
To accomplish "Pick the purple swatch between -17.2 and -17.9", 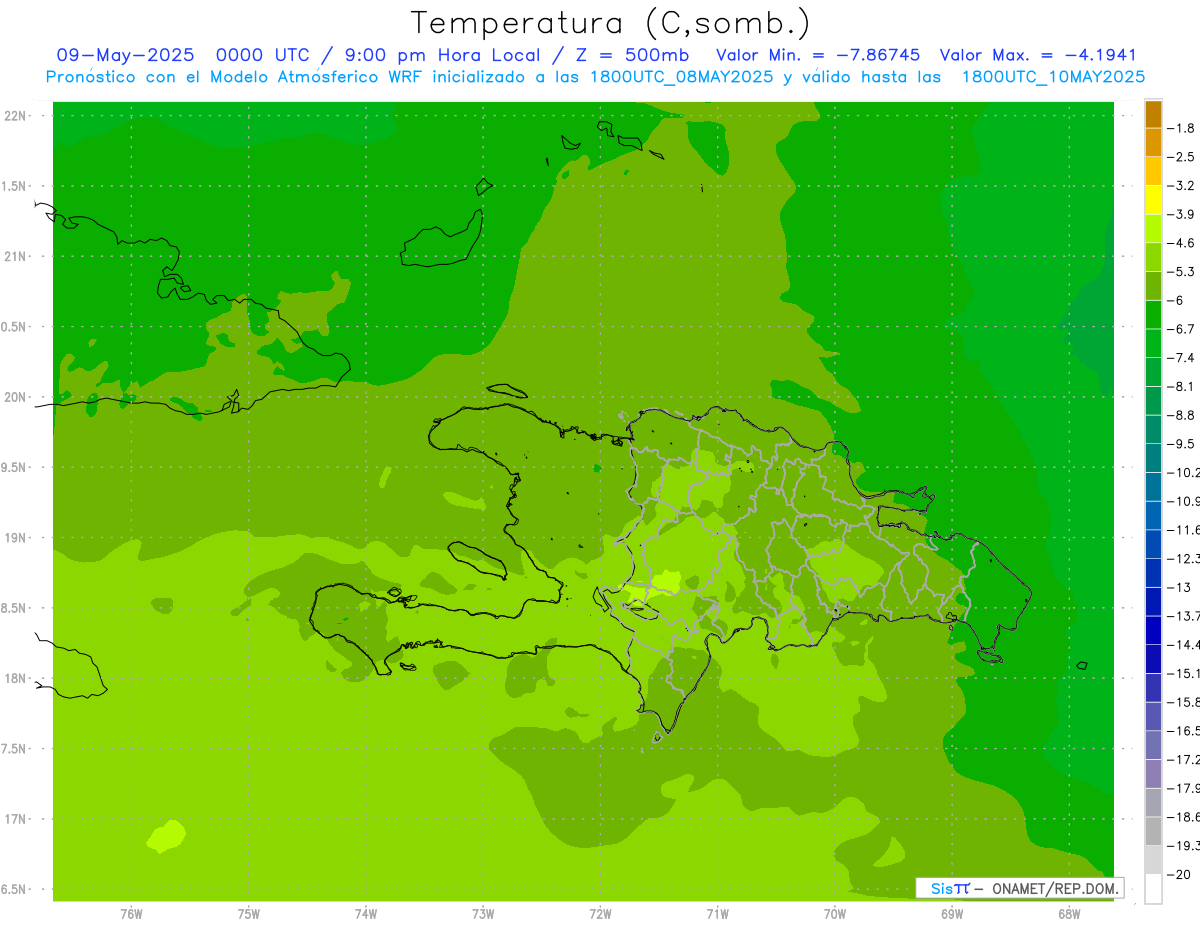I will click(x=1153, y=774).
